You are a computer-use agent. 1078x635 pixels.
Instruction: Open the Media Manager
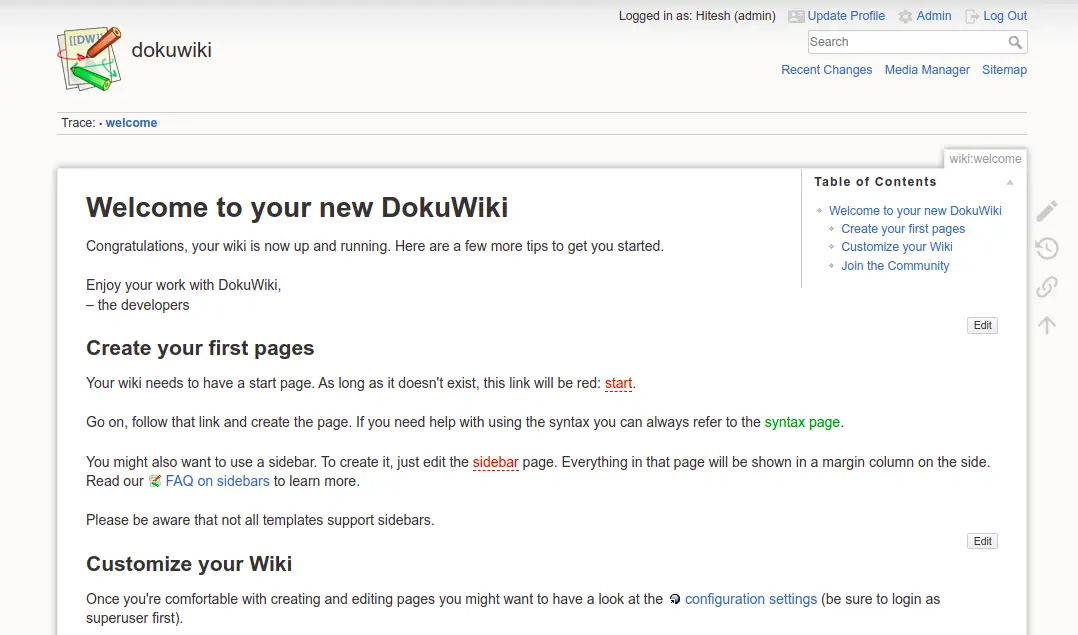927,69
